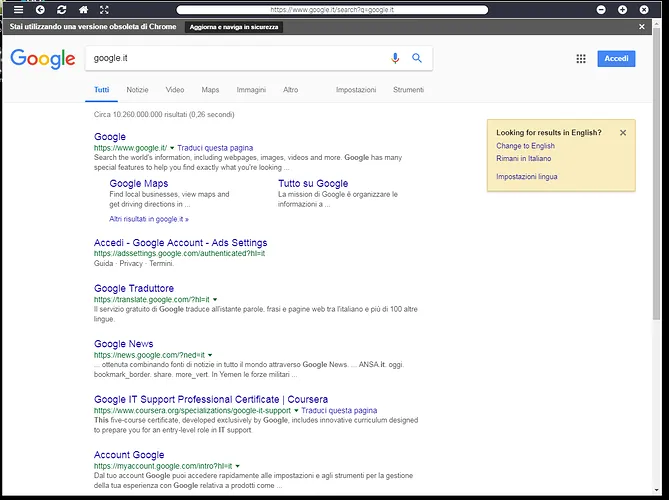This screenshot has height=500, width=669.
Task: Switch to the Immagini tab
Action: [x=251, y=90]
